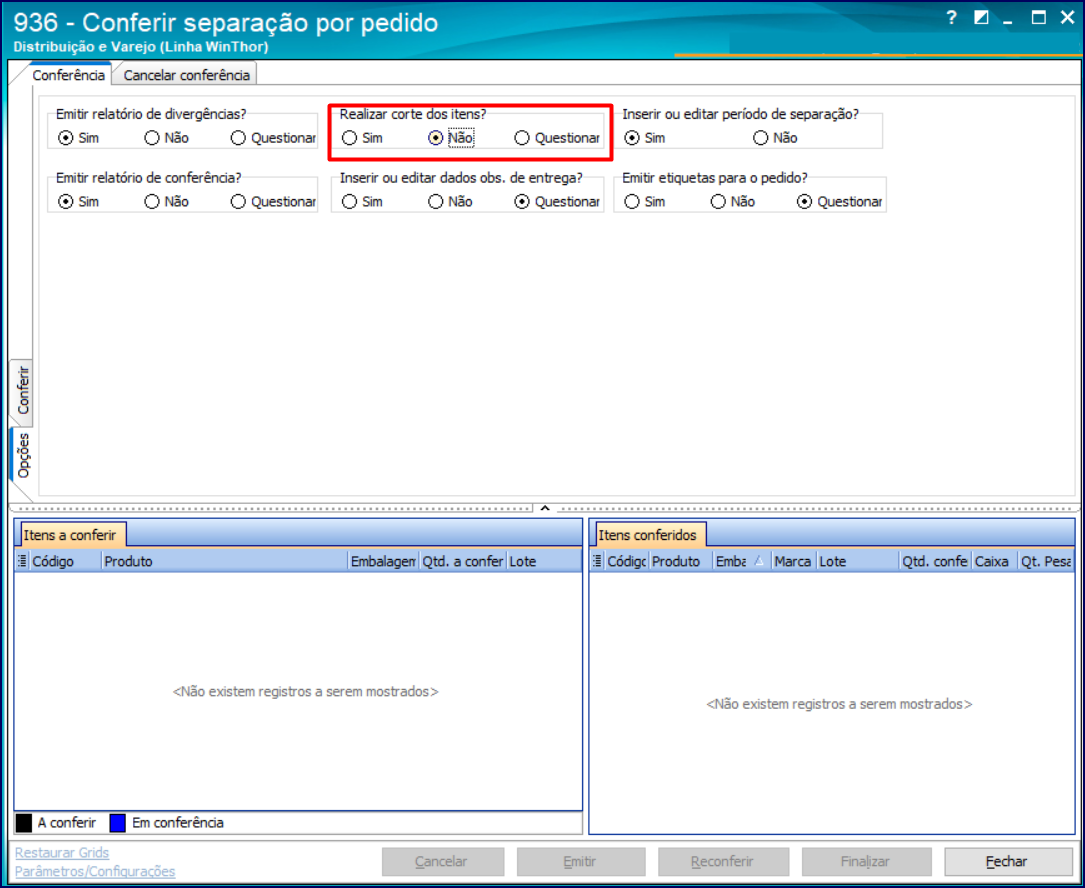The width and height of the screenshot is (1085, 888).
Task: Select Não for Emitir relatório de divergências
Action: (x=166, y=138)
